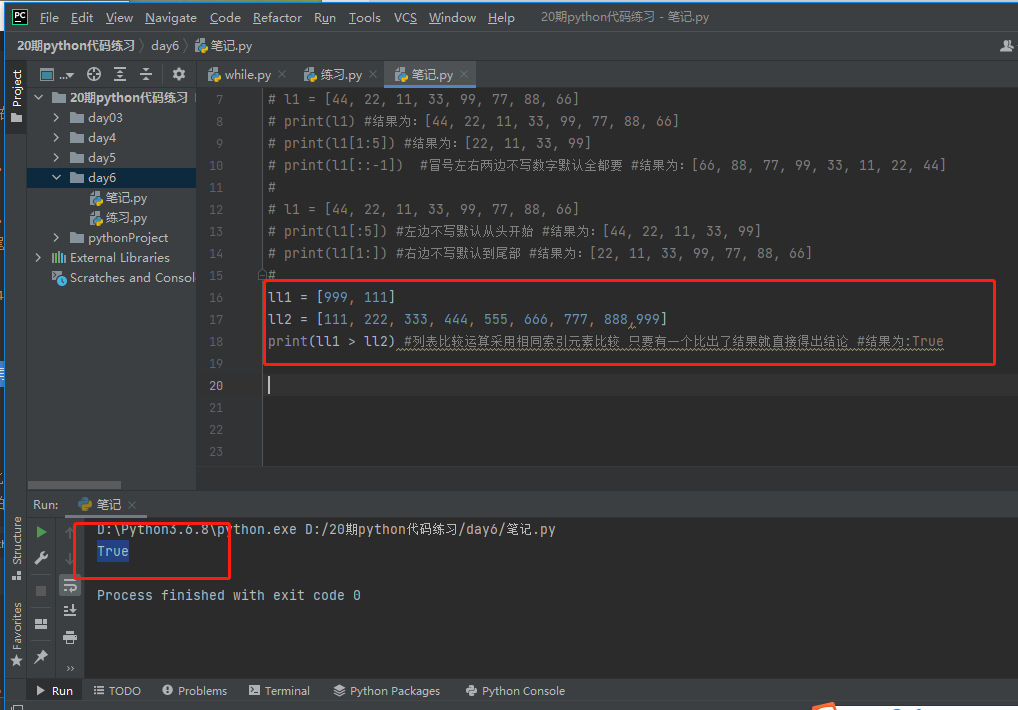
Task: Open the Help menu
Action: [x=501, y=18]
